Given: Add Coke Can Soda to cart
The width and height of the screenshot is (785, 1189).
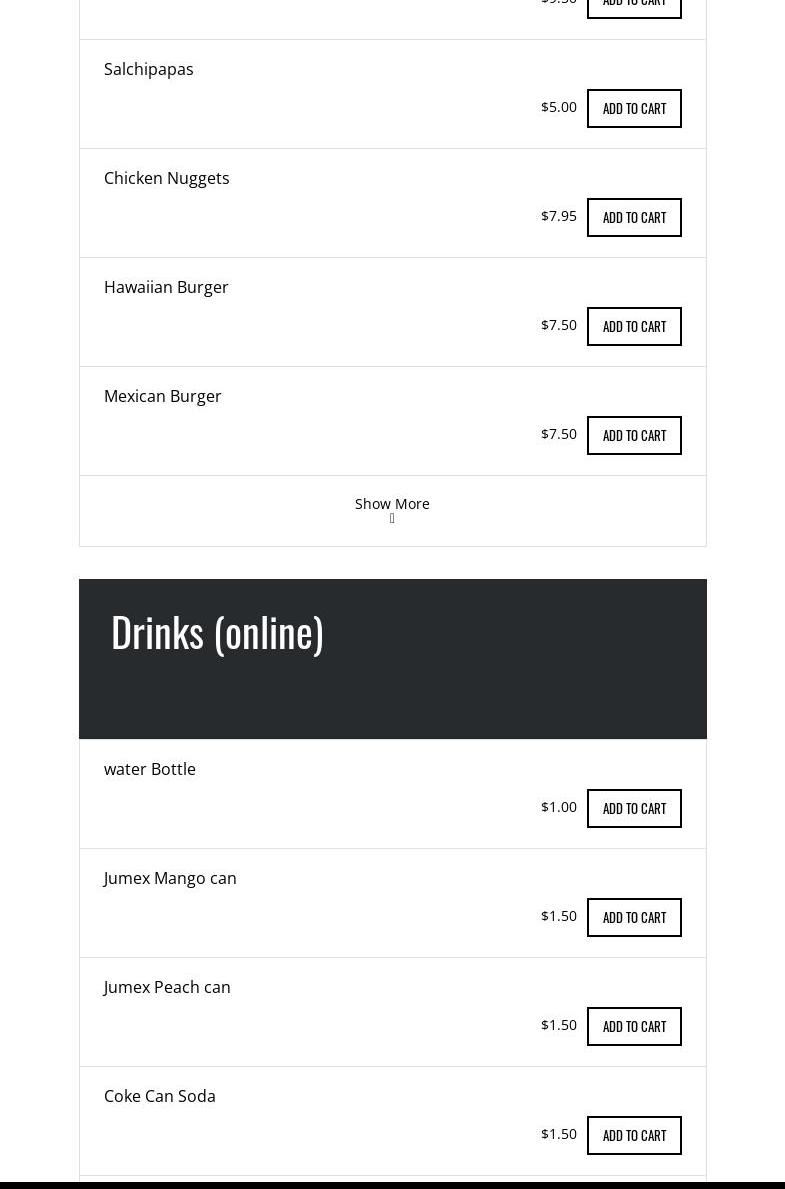Looking at the screenshot, I should (634, 1135).
